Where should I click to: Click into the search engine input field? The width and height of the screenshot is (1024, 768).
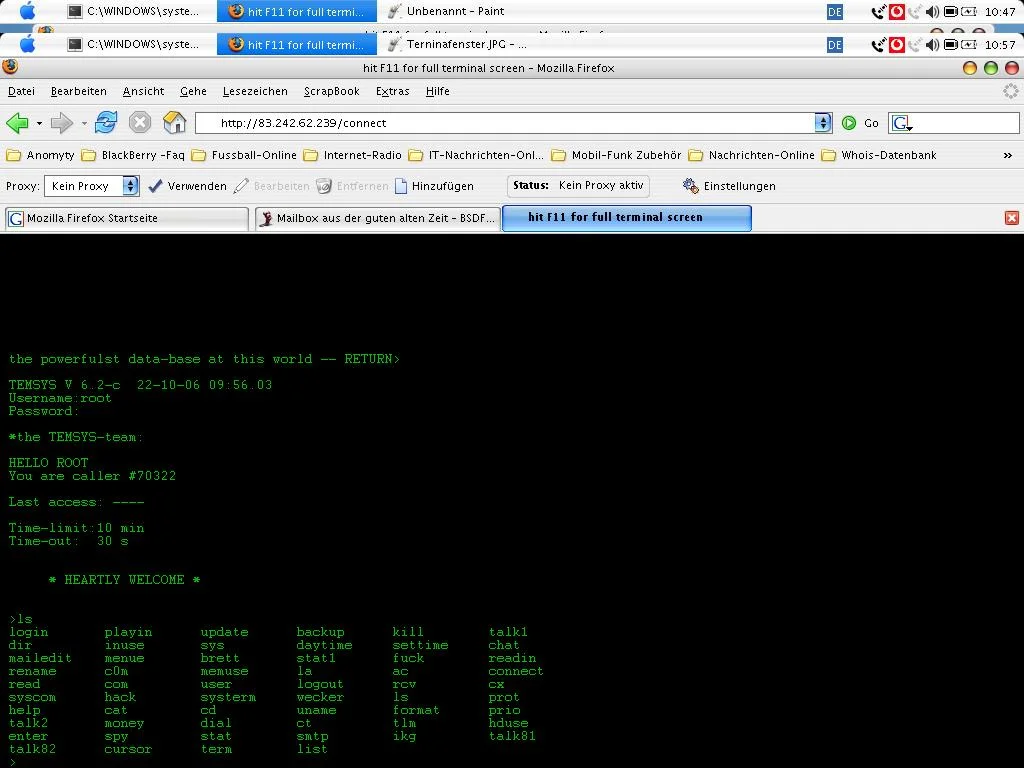(x=965, y=123)
